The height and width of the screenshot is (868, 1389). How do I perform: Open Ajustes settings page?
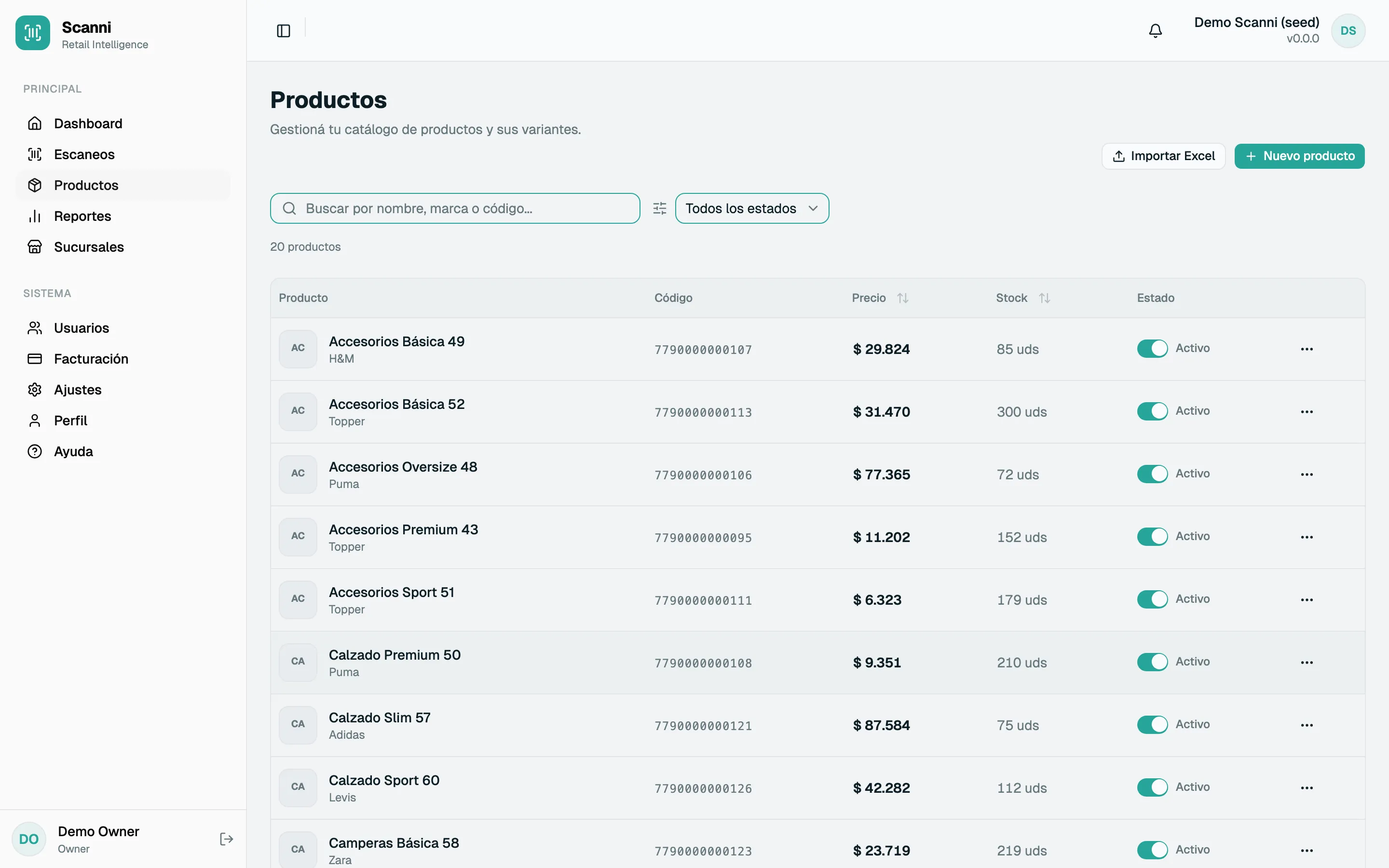tap(123, 390)
